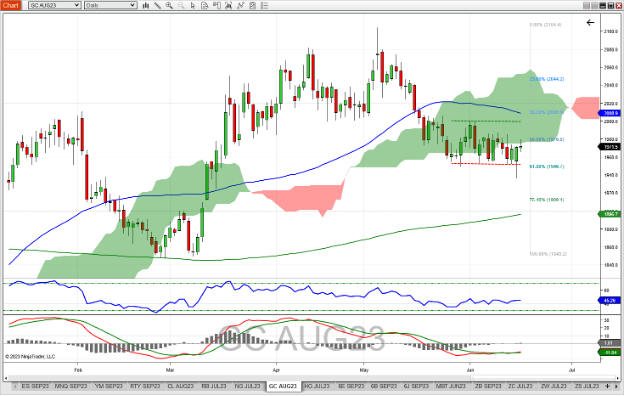Switch to the 6J SEP23 tab
The width and height of the screenshot is (624, 396).
pos(416,386)
